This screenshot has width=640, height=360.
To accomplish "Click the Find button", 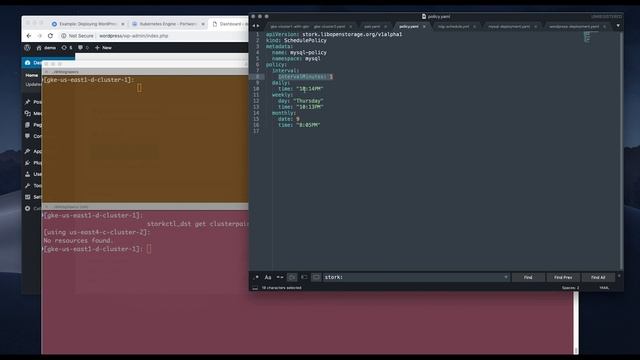I will click(528, 277).
